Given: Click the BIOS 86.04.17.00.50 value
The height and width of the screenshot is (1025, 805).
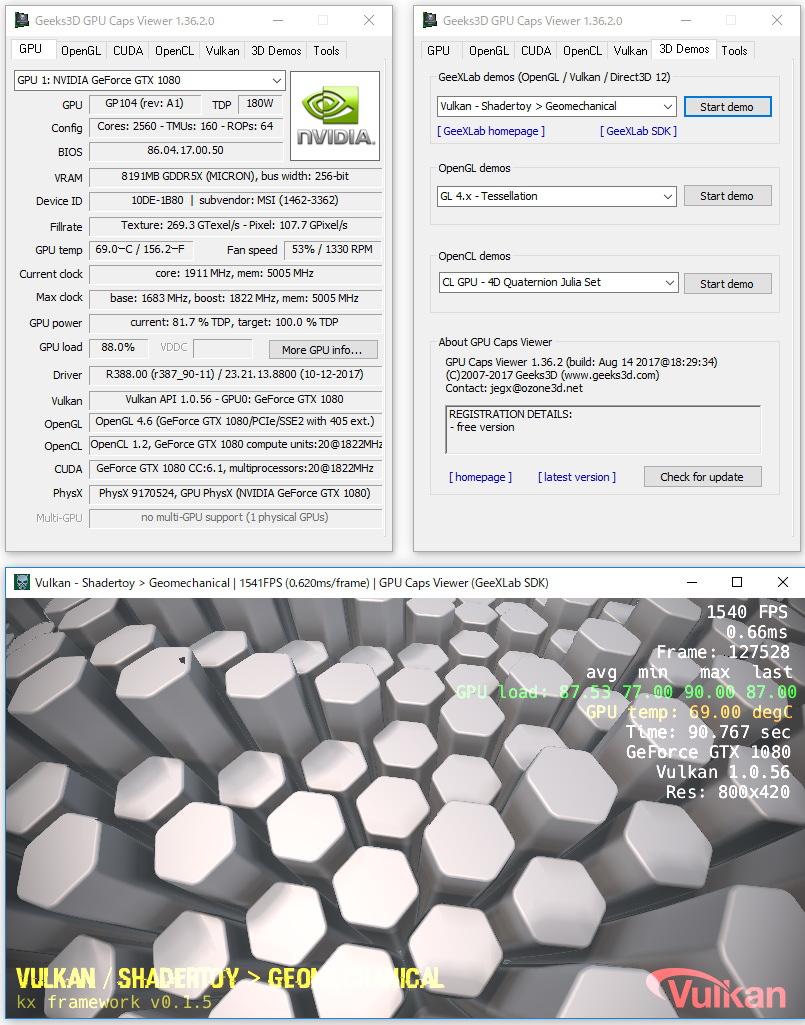Looking at the screenshot, I should coord(186,151).
